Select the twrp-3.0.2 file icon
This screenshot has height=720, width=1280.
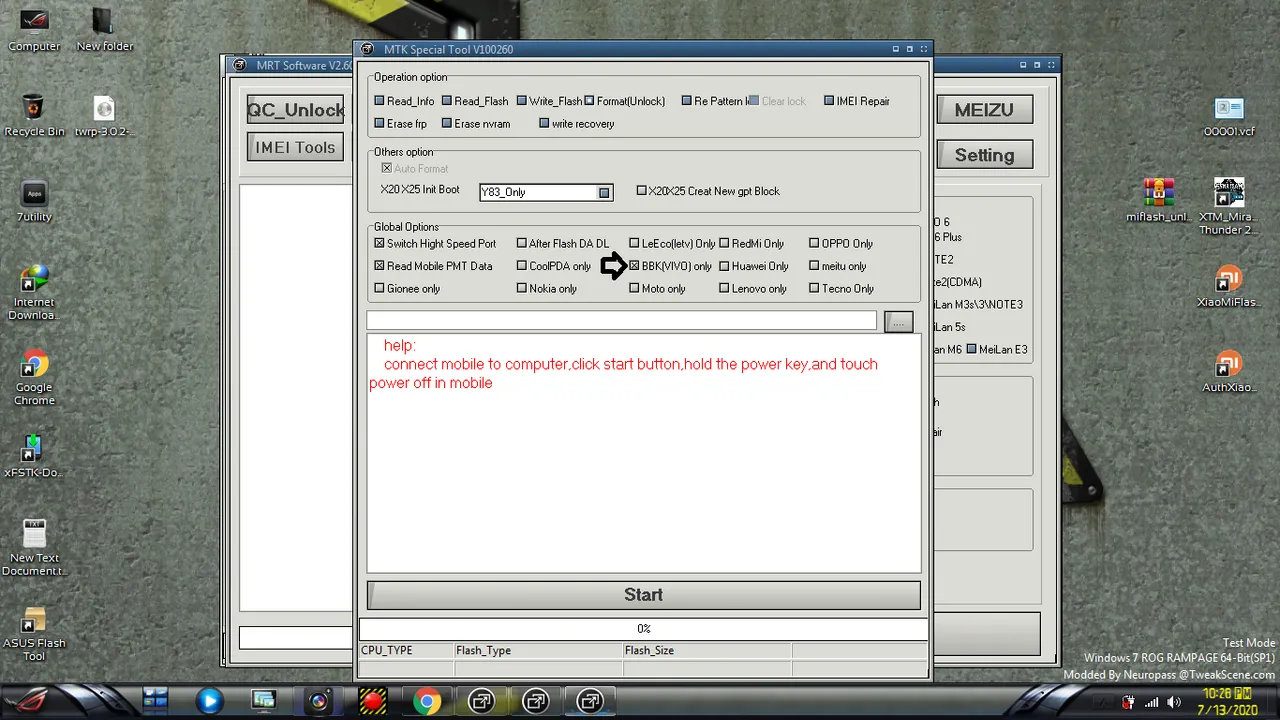pyautogui.click(x=104, y=115)
